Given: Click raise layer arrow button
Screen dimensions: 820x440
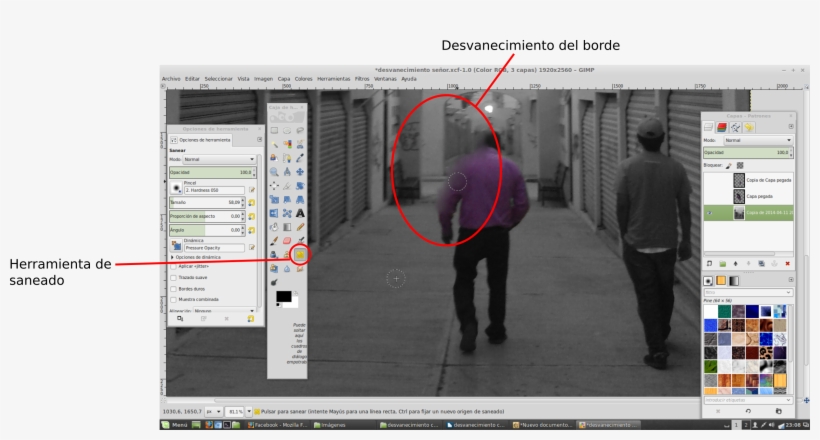Looking at the screenshot, I should click(x=735, y=264).
